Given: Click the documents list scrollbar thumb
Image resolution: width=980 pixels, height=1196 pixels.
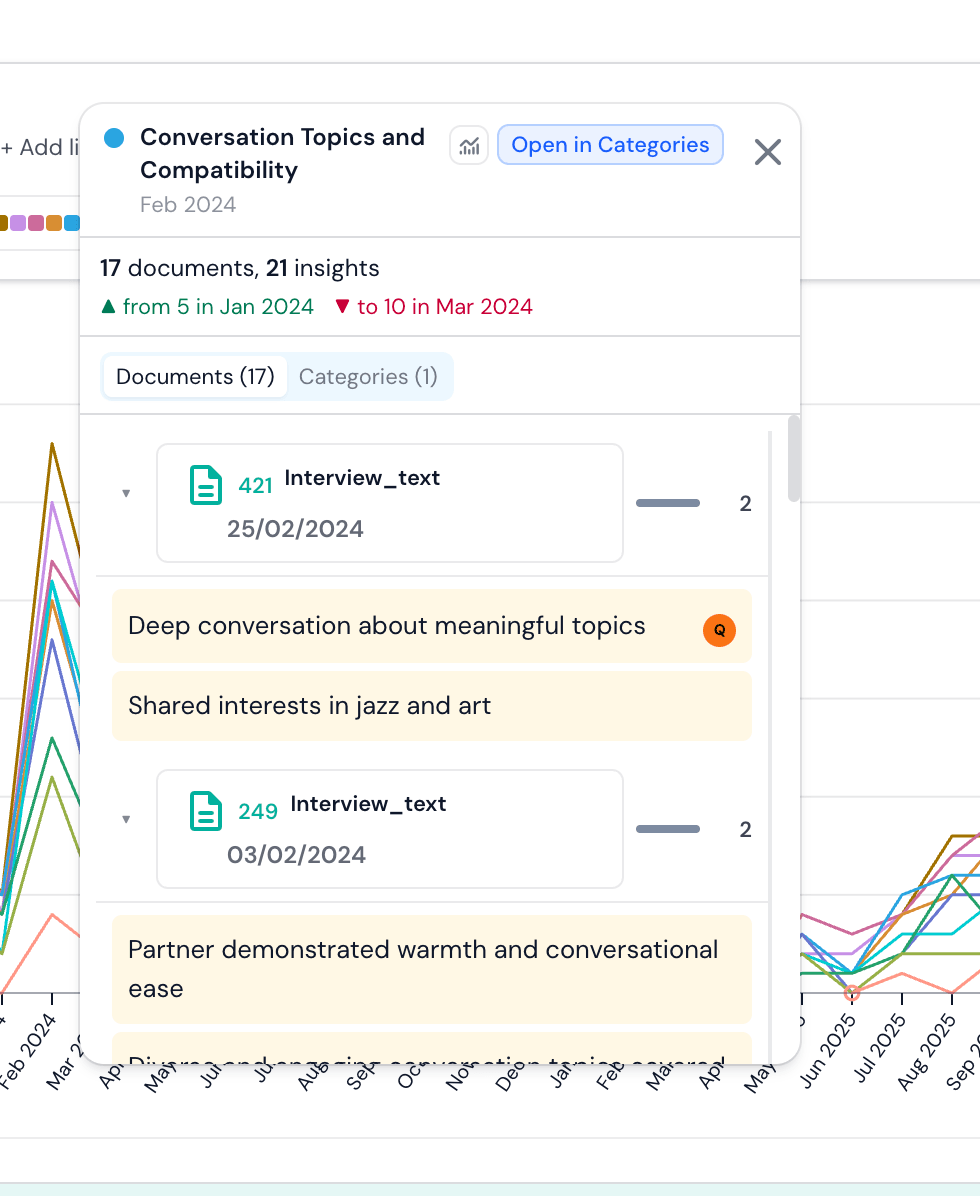Looking at the screenshot, I should pyautogui.click(x=794, y=458).
